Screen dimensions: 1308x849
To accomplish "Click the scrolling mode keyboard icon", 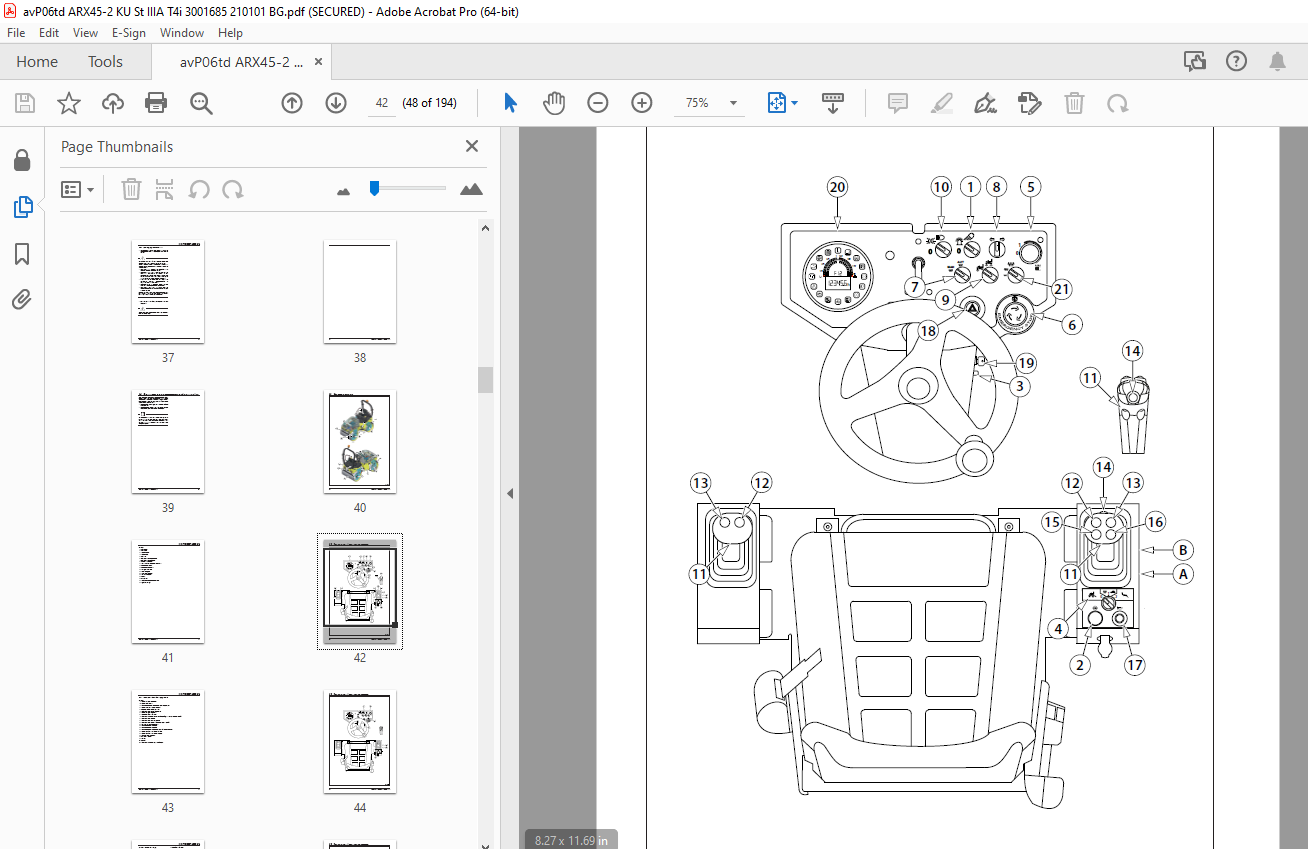I will click(x=833, y=103).
